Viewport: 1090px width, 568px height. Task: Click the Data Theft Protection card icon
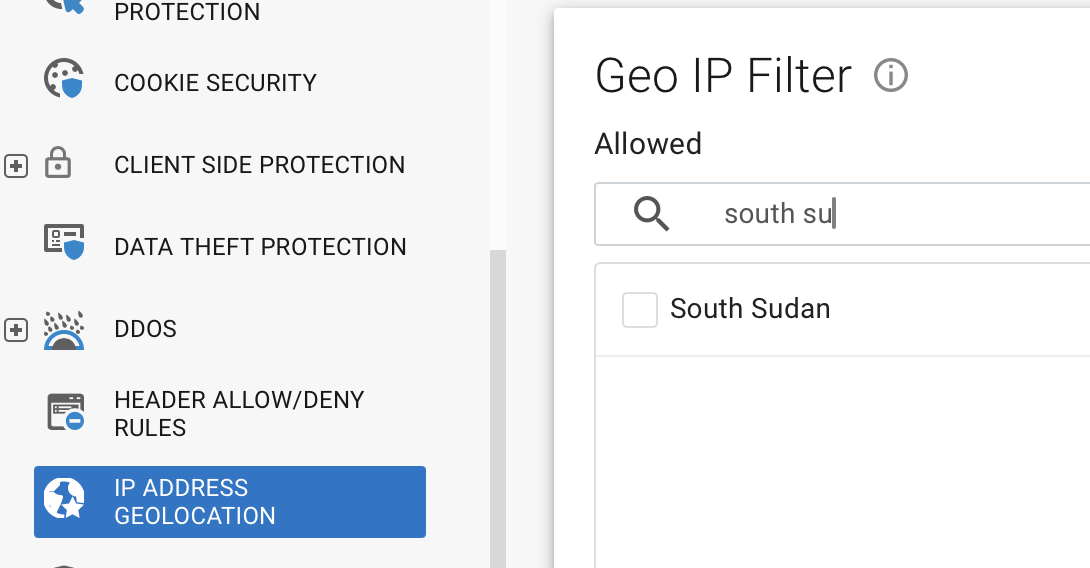coord(64,241)
